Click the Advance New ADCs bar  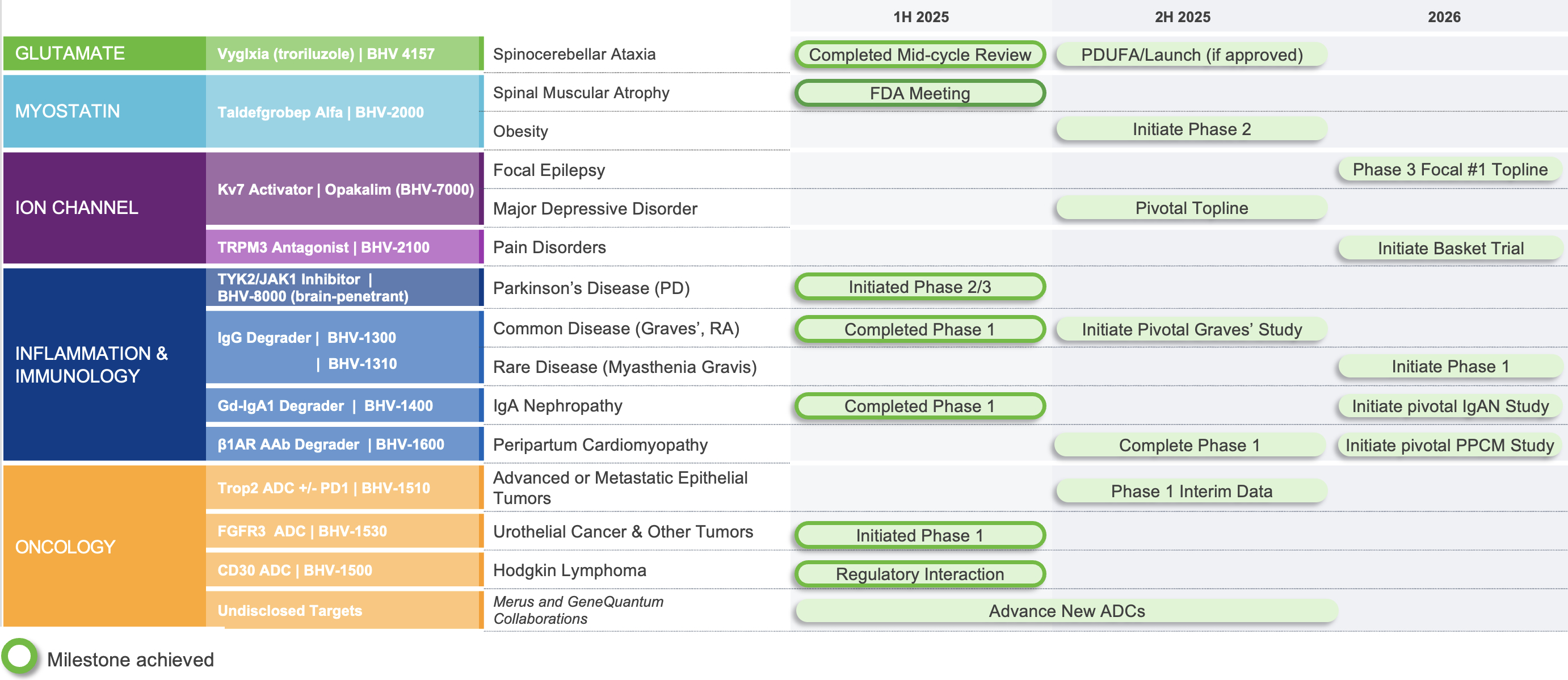click(x=1066, y=611)
